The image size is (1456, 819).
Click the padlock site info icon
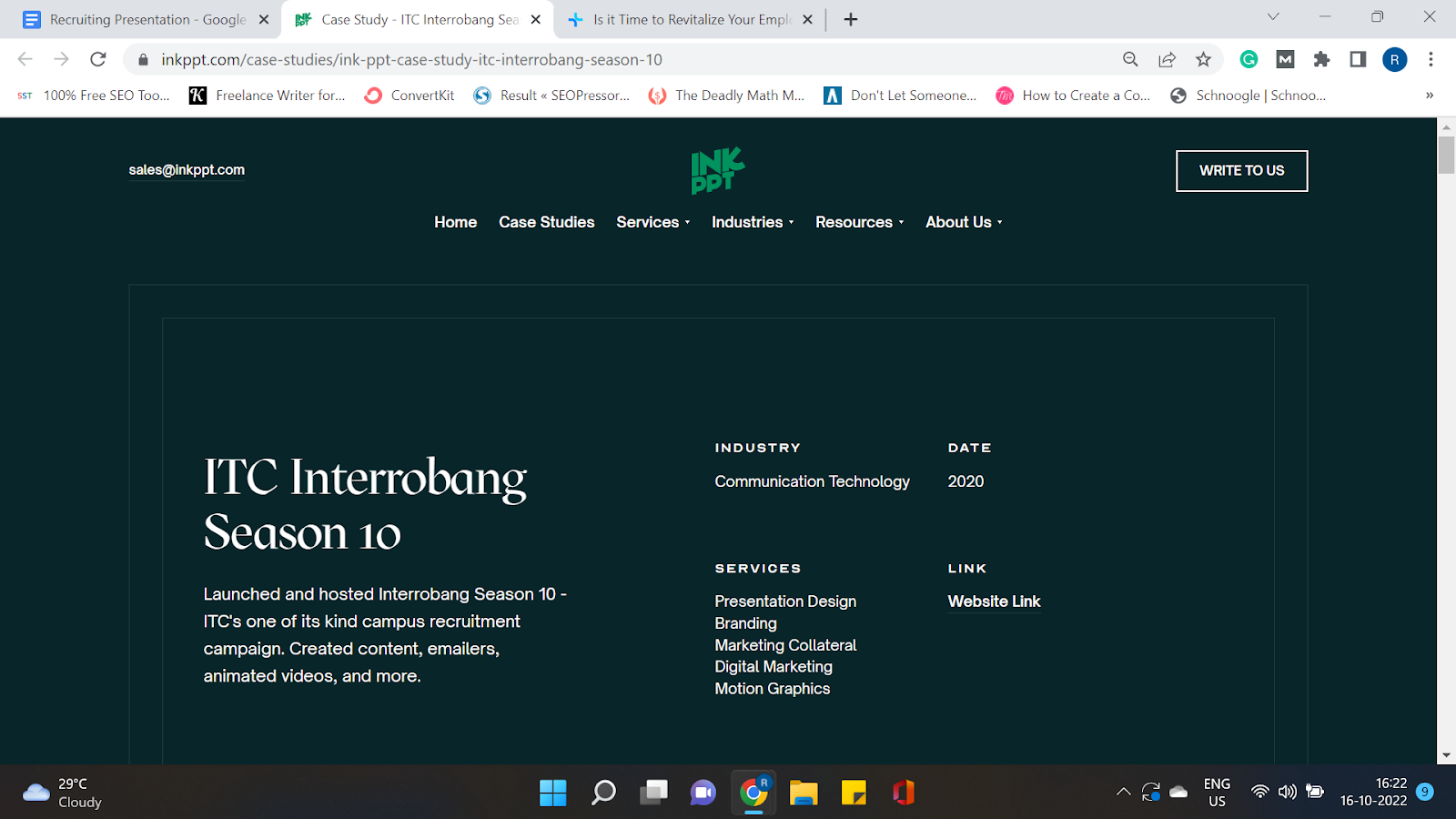pos(143,60)
